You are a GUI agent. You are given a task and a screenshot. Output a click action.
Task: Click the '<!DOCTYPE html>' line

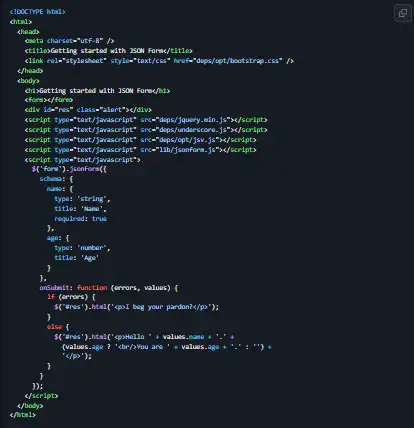tap(38, 12)
